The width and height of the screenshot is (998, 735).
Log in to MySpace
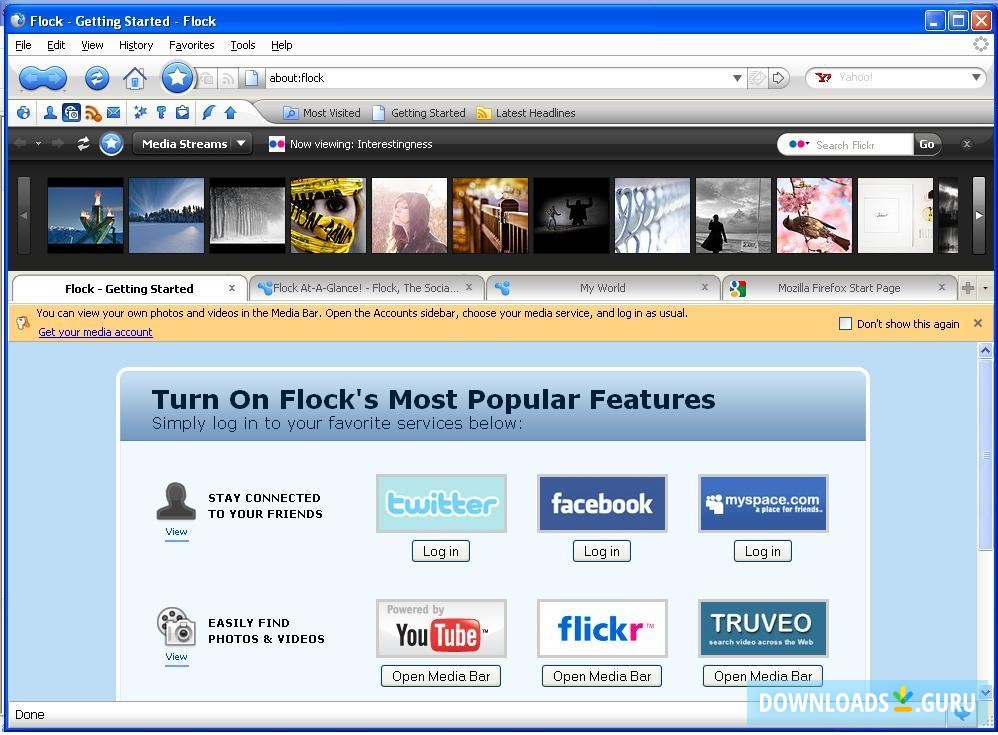(763, 552)
